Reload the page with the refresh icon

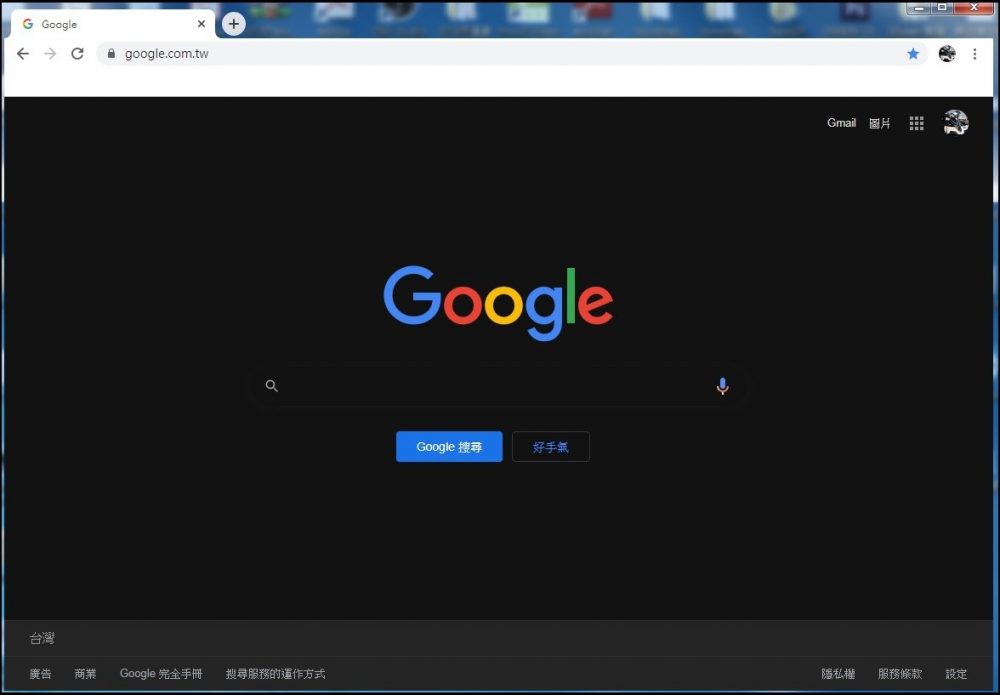point(77,54)
